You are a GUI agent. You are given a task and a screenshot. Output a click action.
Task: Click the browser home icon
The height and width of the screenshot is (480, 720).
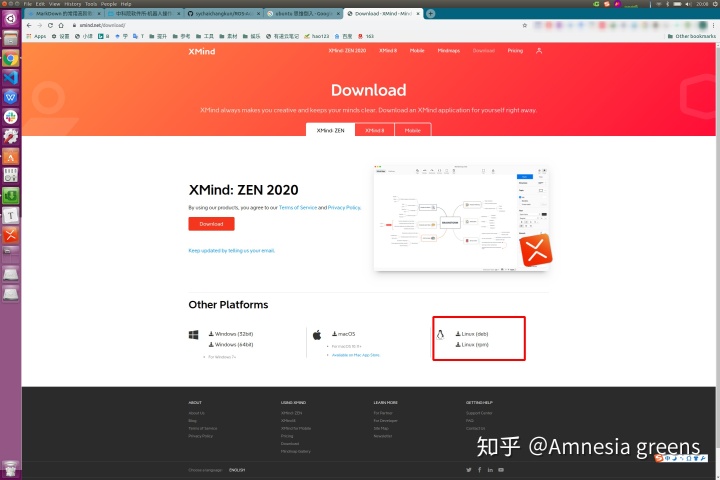61,25
